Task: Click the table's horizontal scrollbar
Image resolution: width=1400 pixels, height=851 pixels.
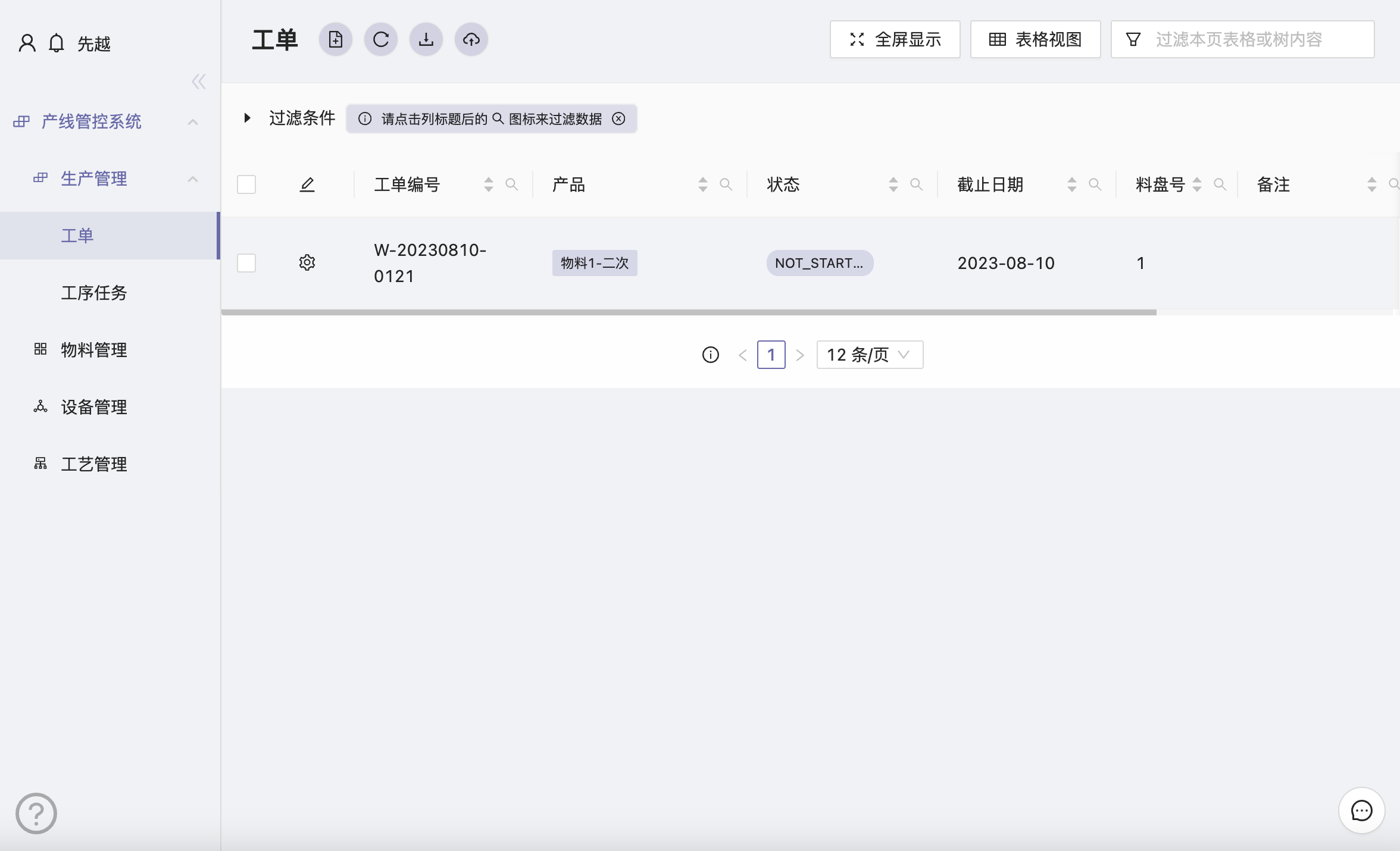Action: [x=688, y=312]
